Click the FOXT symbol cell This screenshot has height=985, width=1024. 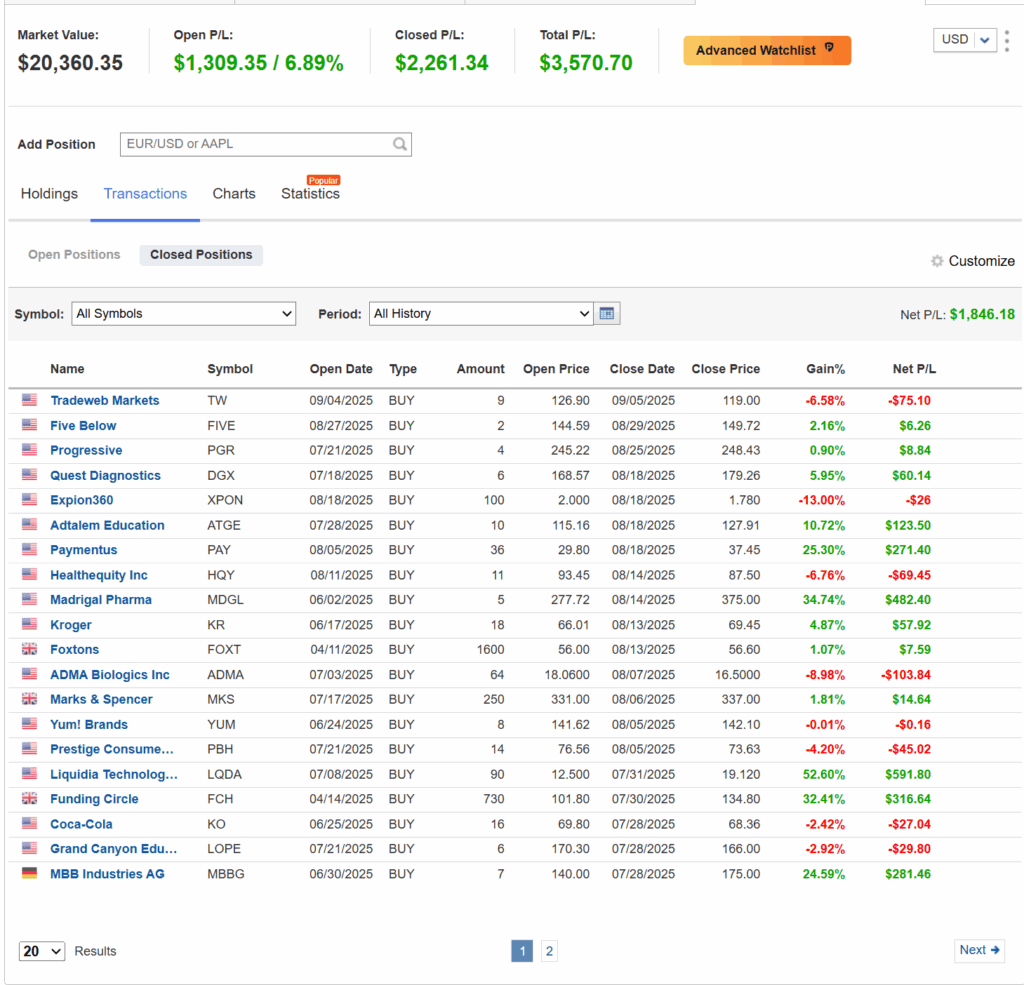[224, 650]
